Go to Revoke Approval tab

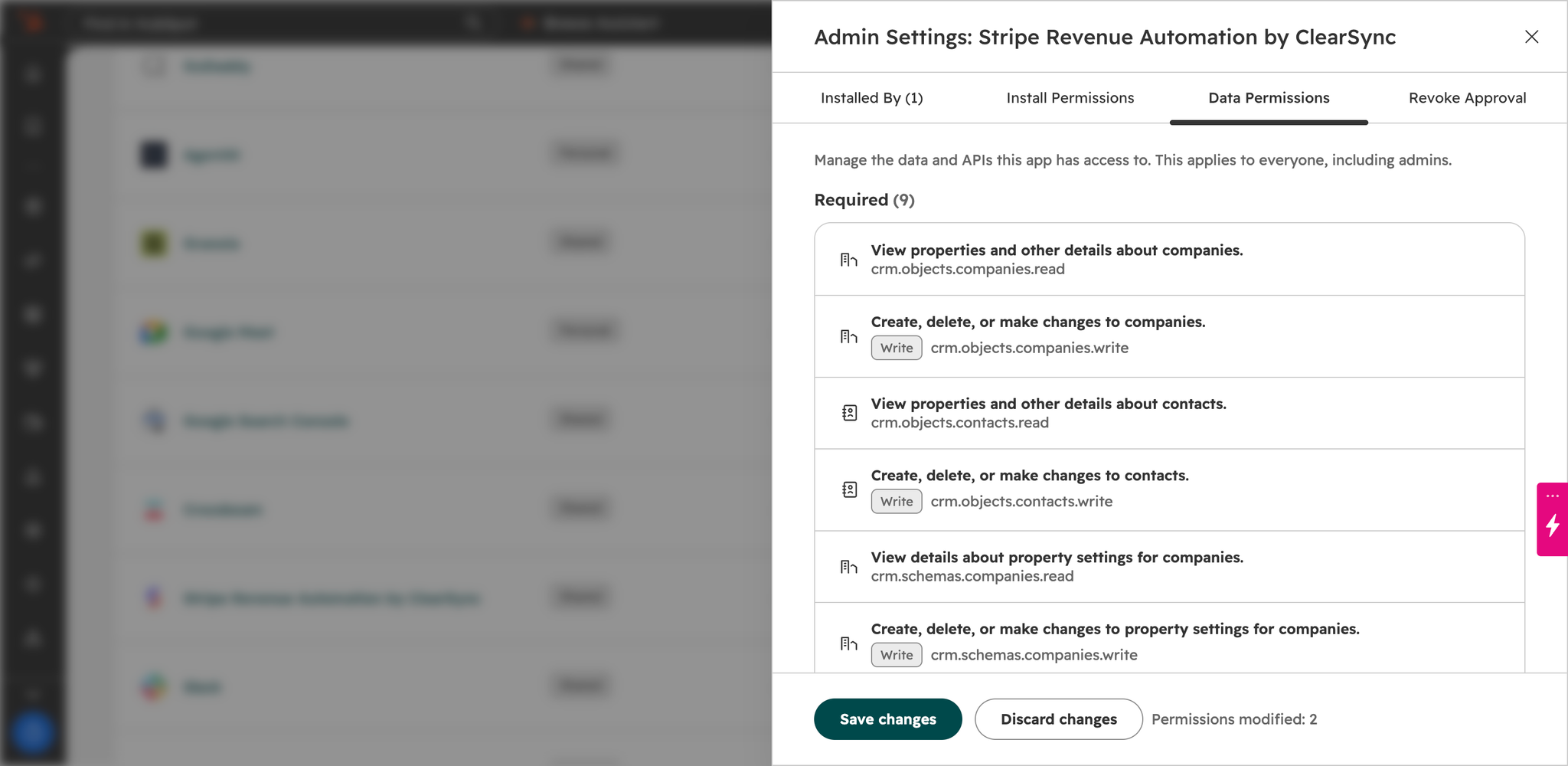click(1467, 98)
